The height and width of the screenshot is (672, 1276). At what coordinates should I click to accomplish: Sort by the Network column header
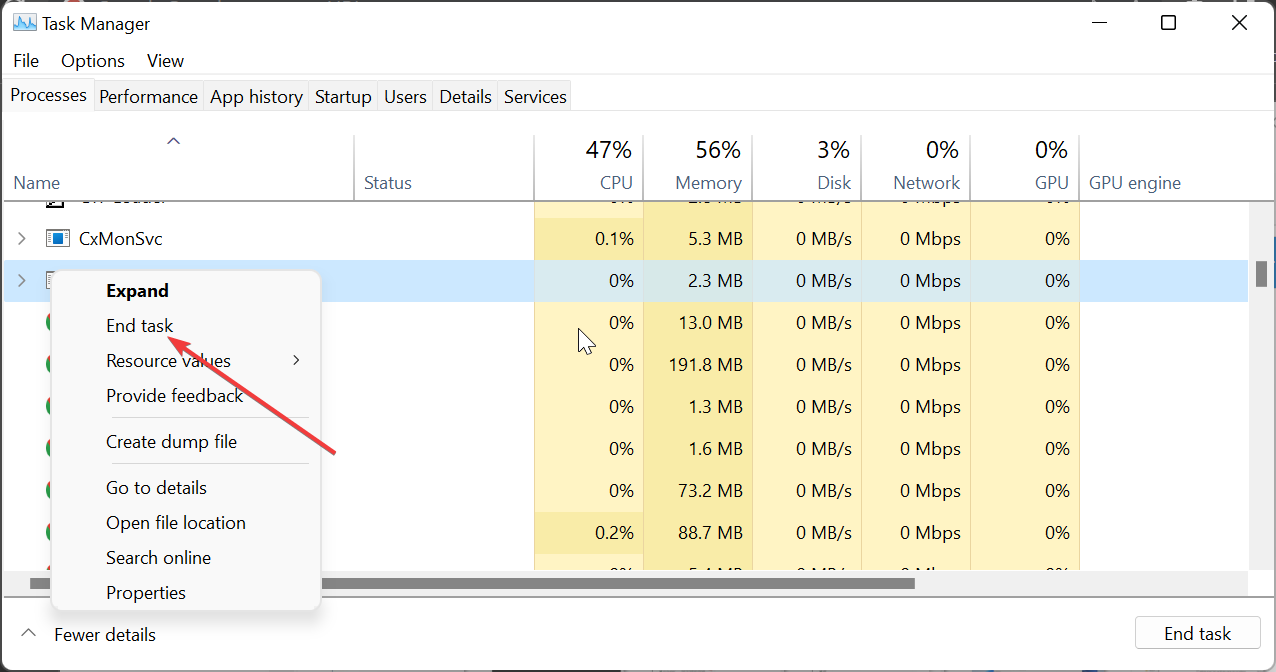pos(916,168)
